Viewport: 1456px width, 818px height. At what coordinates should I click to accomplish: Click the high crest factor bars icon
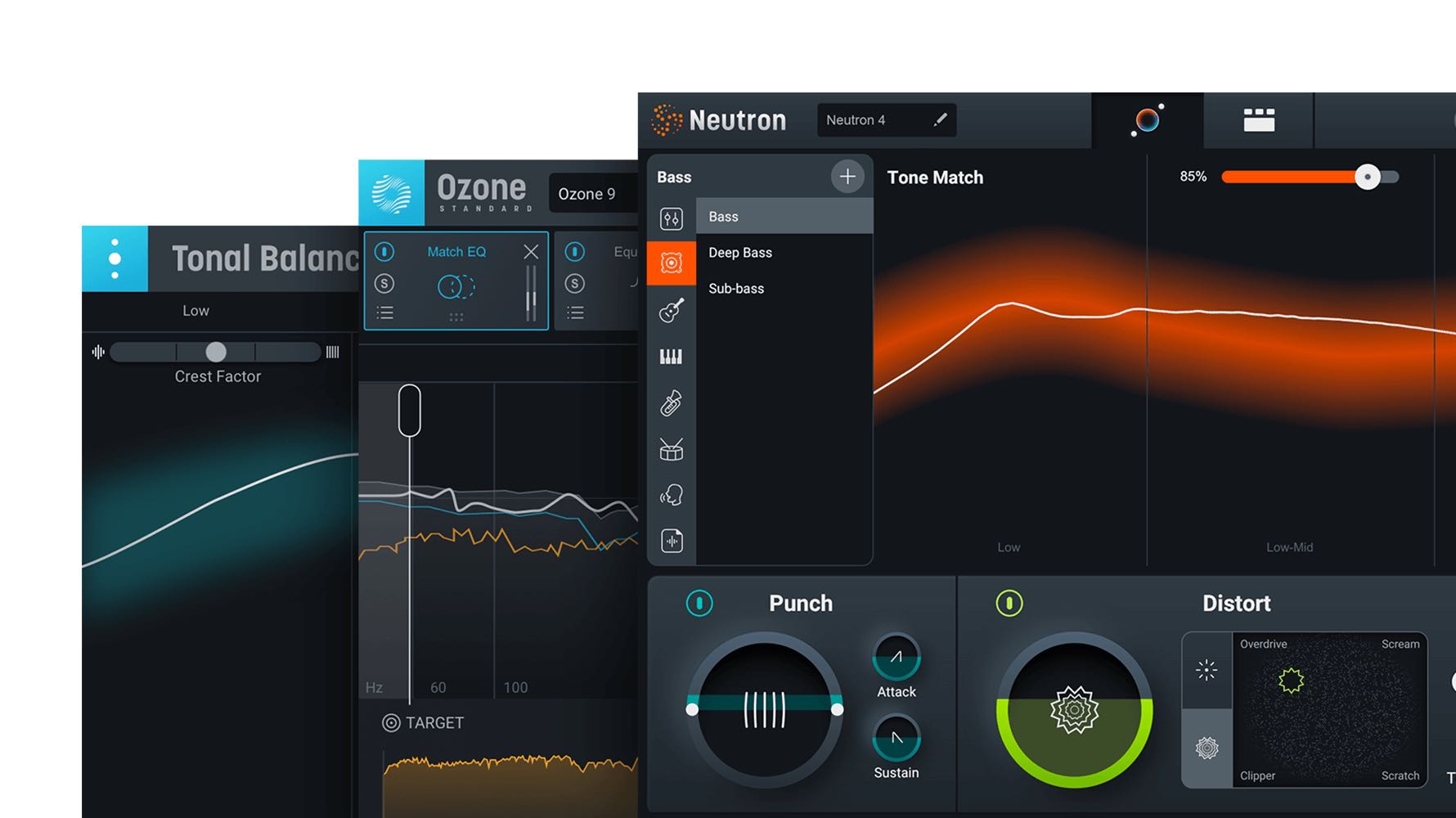333,352
